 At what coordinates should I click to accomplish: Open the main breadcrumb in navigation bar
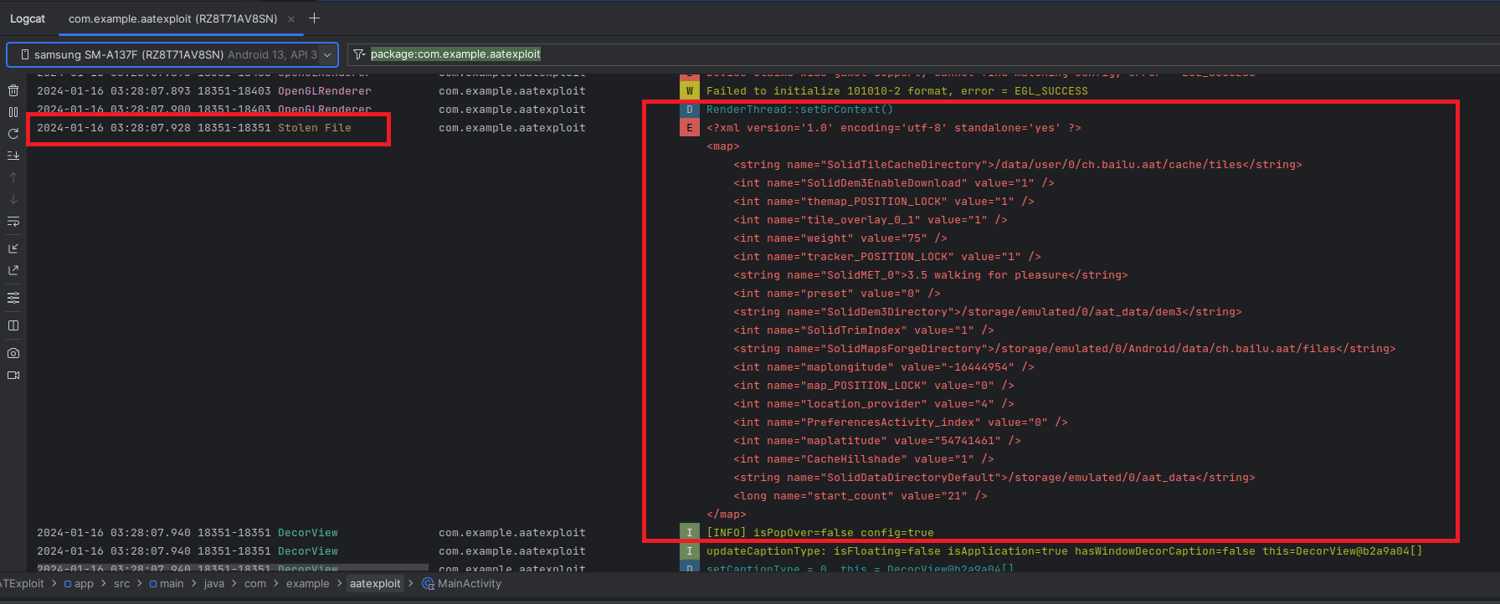pos(166,584)
